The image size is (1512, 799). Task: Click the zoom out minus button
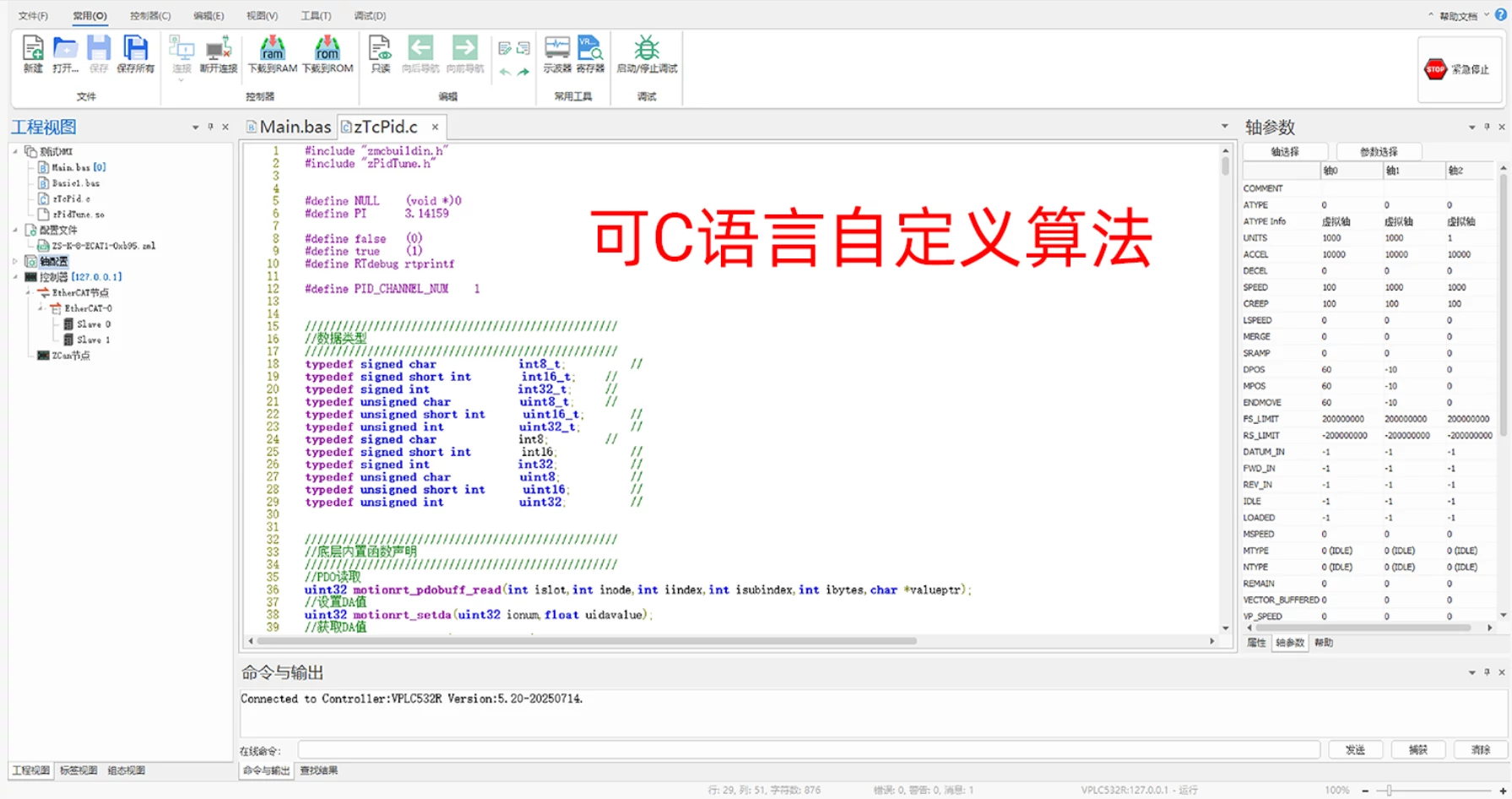tap(1365, 791)
